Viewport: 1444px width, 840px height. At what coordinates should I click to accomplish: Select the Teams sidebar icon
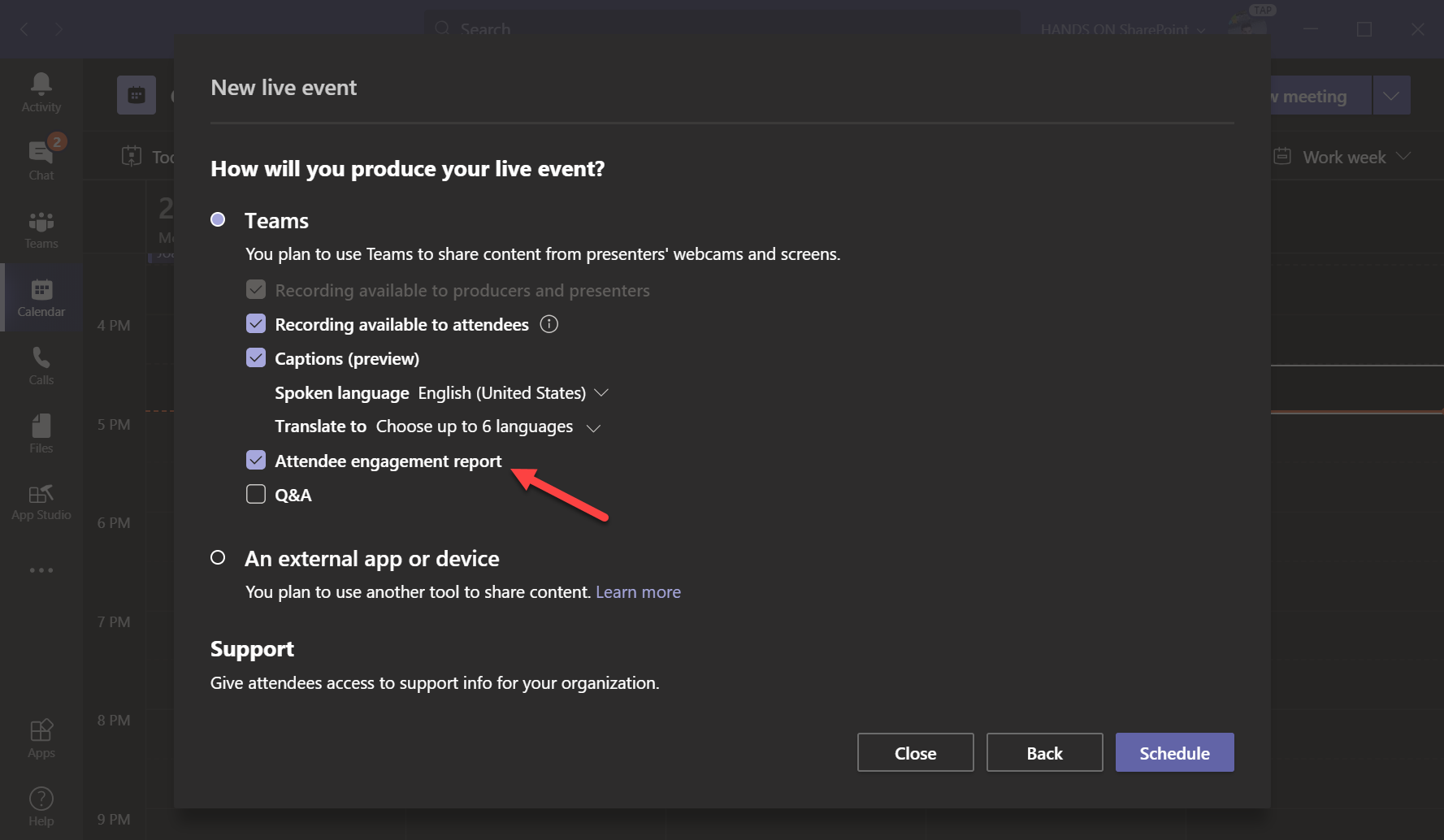(41, 227)
